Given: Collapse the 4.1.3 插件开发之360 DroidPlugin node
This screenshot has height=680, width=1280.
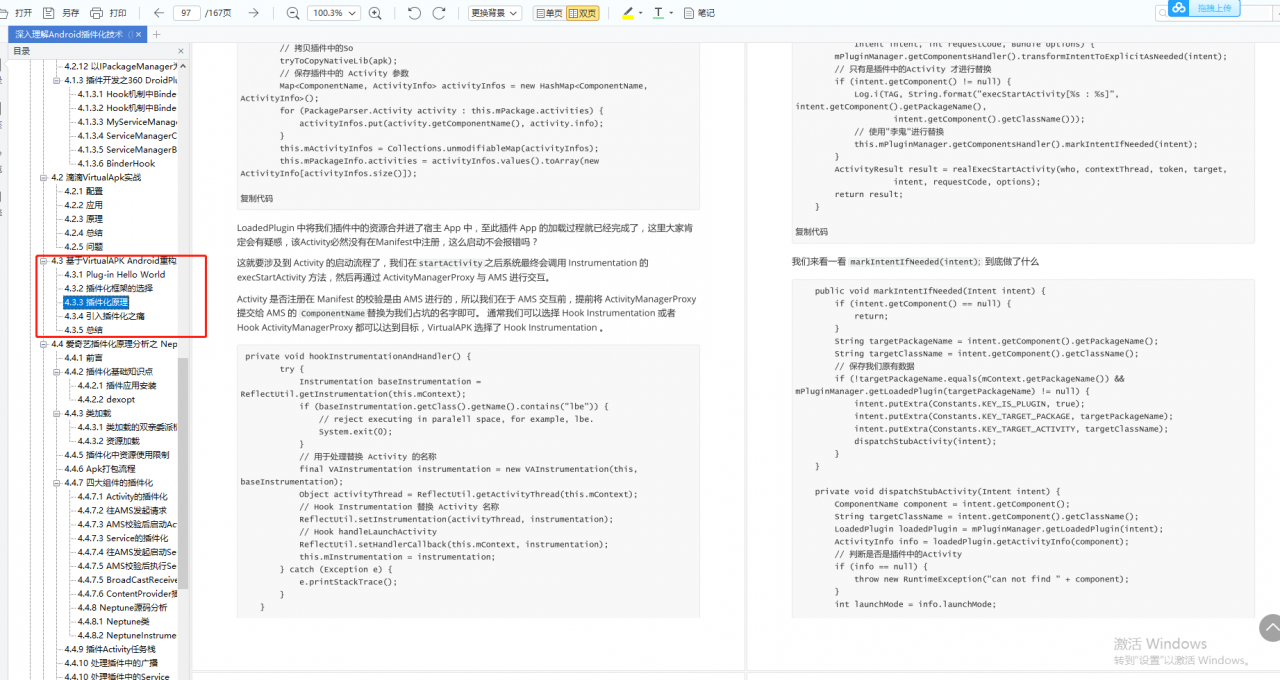Looking at the screenshot, I should [57, 80].
